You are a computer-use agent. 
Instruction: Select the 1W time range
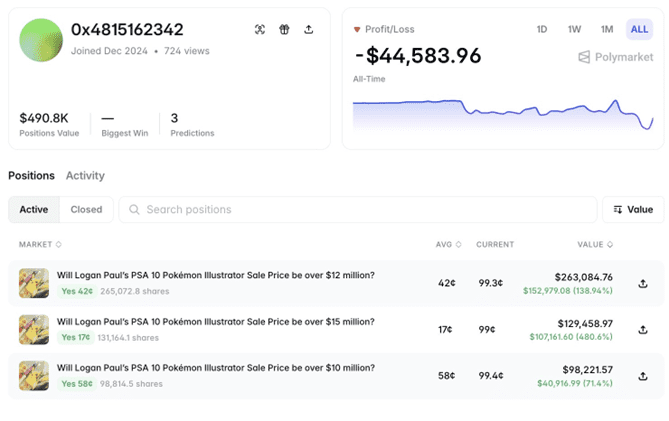[x=574, y=30]
